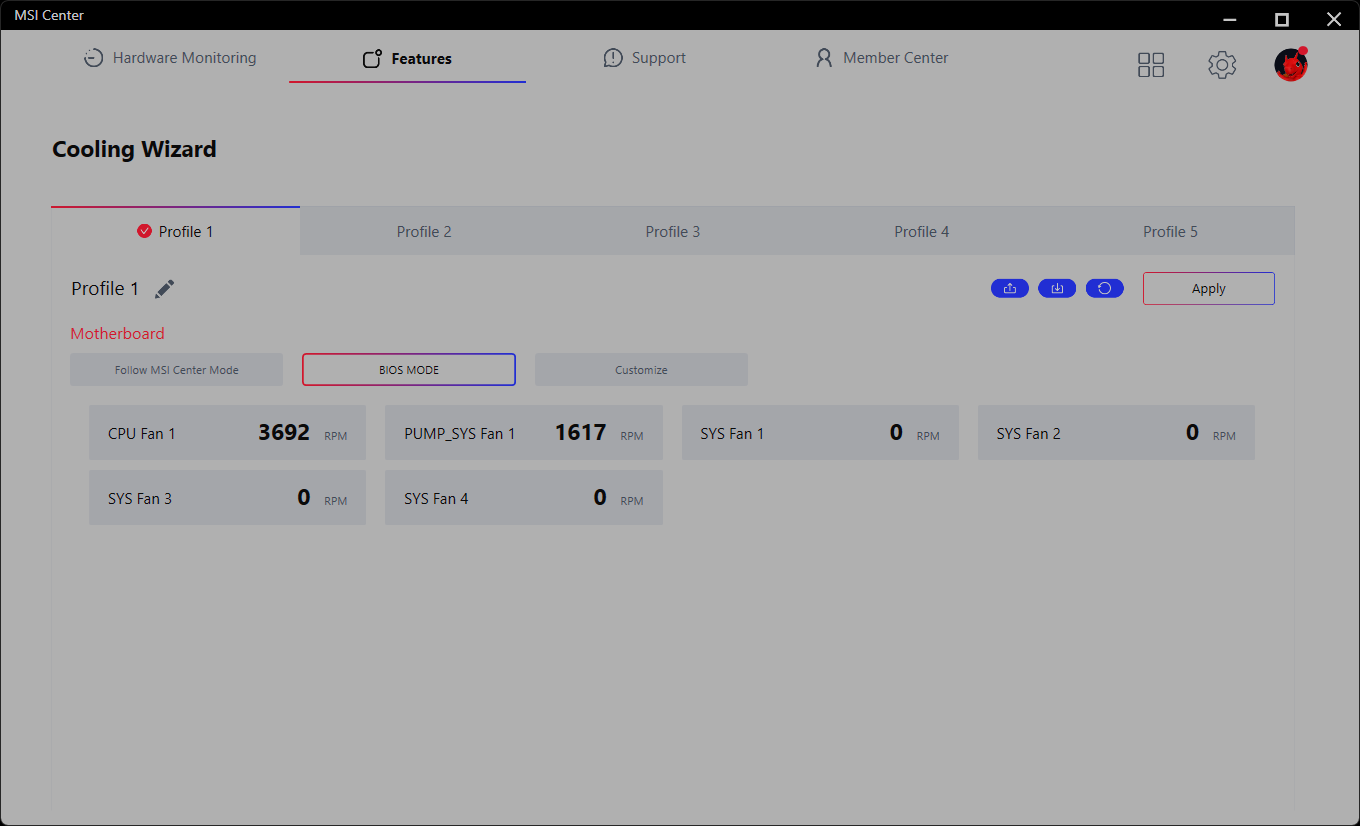Click the Apply button
Screen dimensions: 1360x826
1209,289
